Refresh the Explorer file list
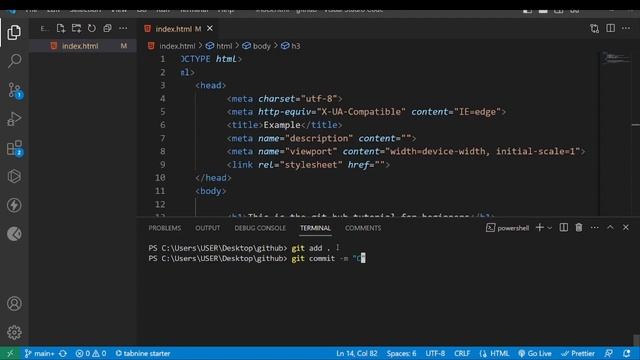Image resolution: width=640 pixels, height=360 pixels. pyautogui.click(x=92, y=29)
